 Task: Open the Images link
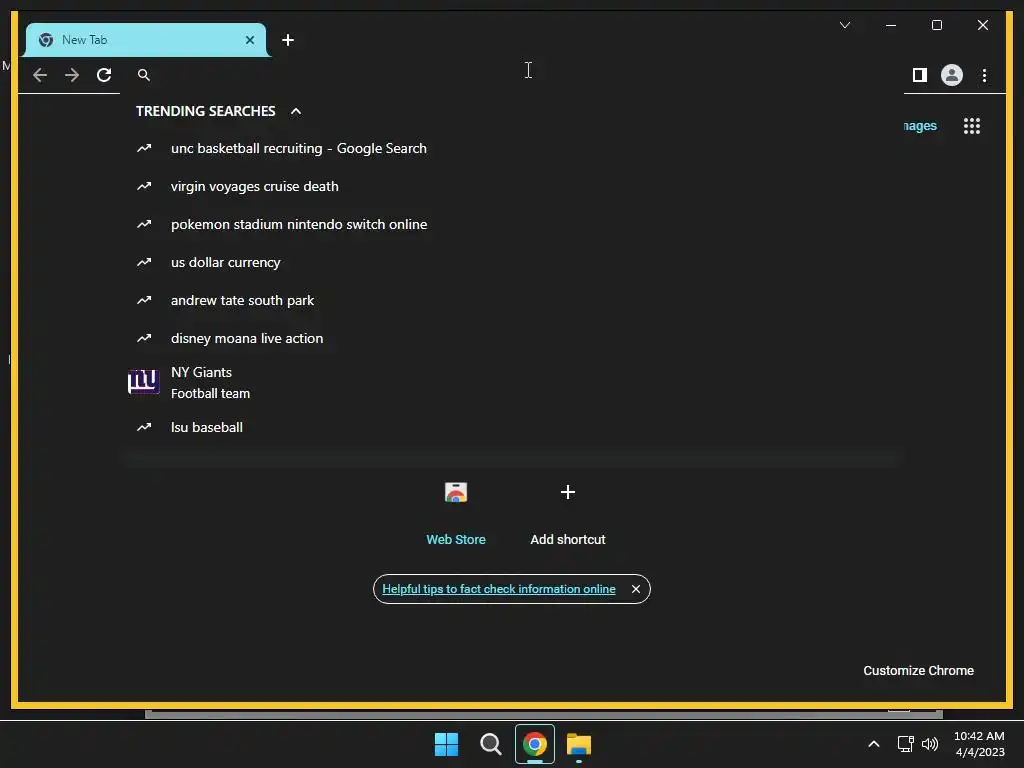click(x=920, y=125)
